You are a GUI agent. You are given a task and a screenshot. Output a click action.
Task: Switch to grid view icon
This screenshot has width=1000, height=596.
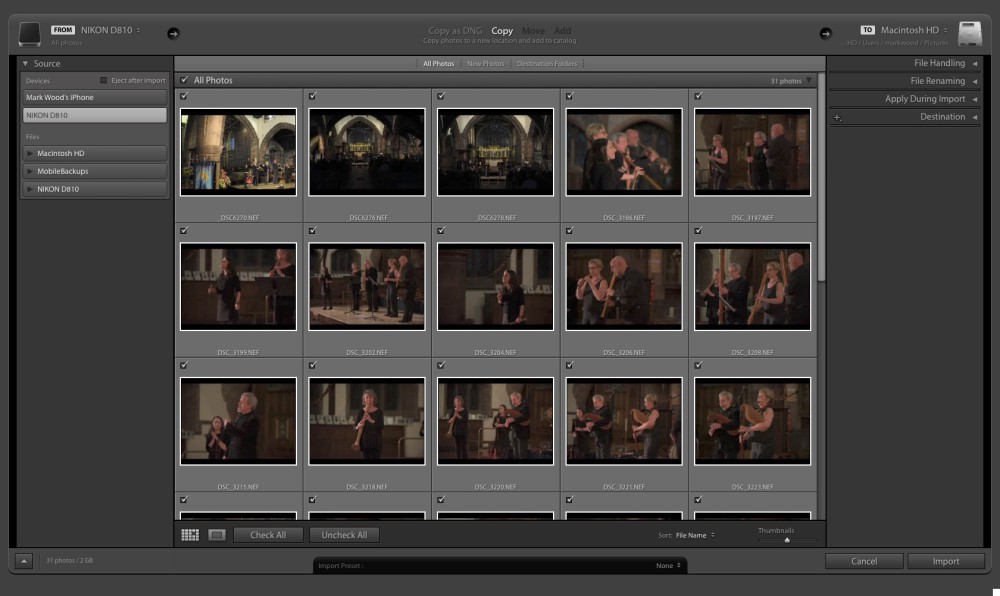pyautogui.click(x=190, y=535)
